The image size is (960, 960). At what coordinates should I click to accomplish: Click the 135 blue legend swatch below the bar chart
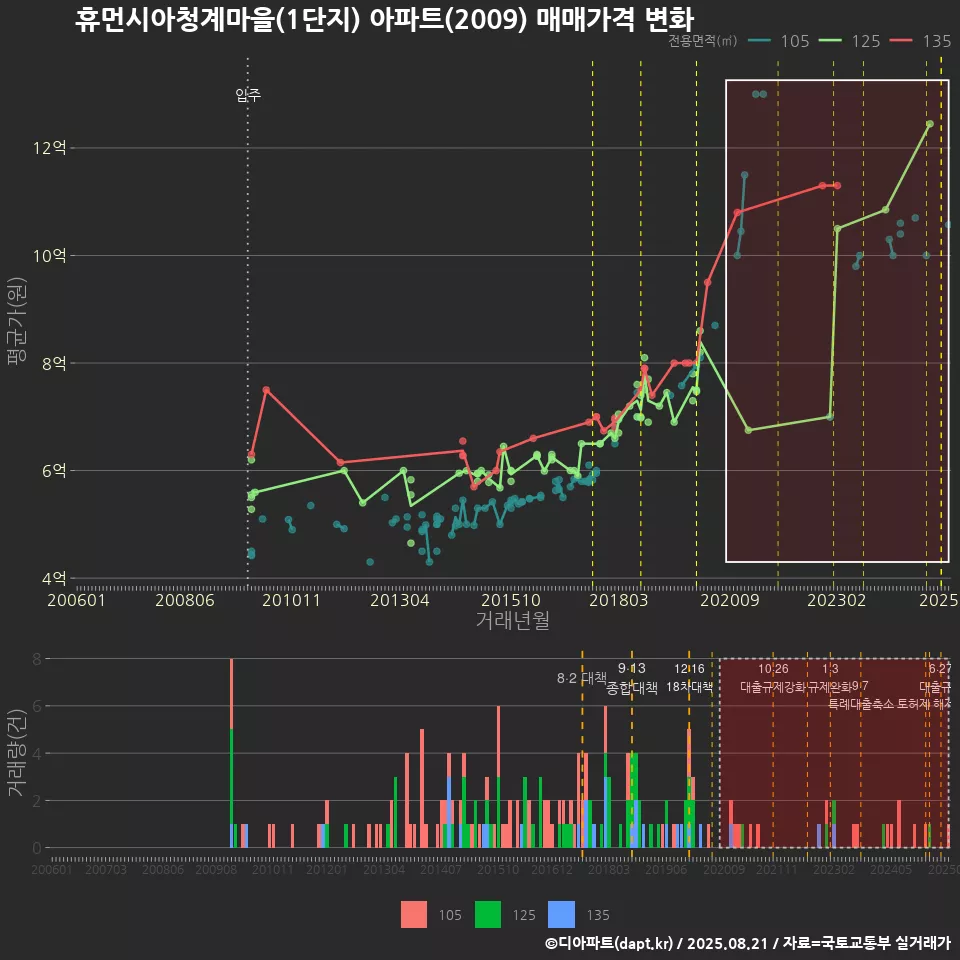tap(562, 914)
